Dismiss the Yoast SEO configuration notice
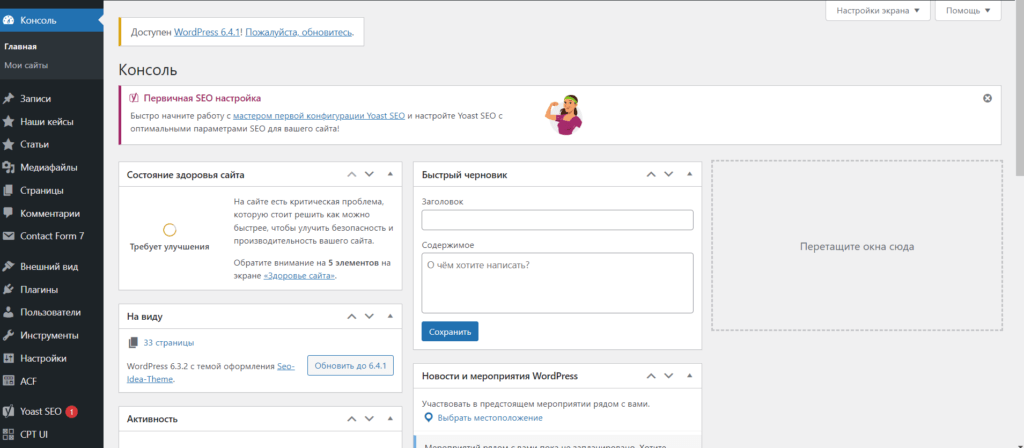 point(987,98)
